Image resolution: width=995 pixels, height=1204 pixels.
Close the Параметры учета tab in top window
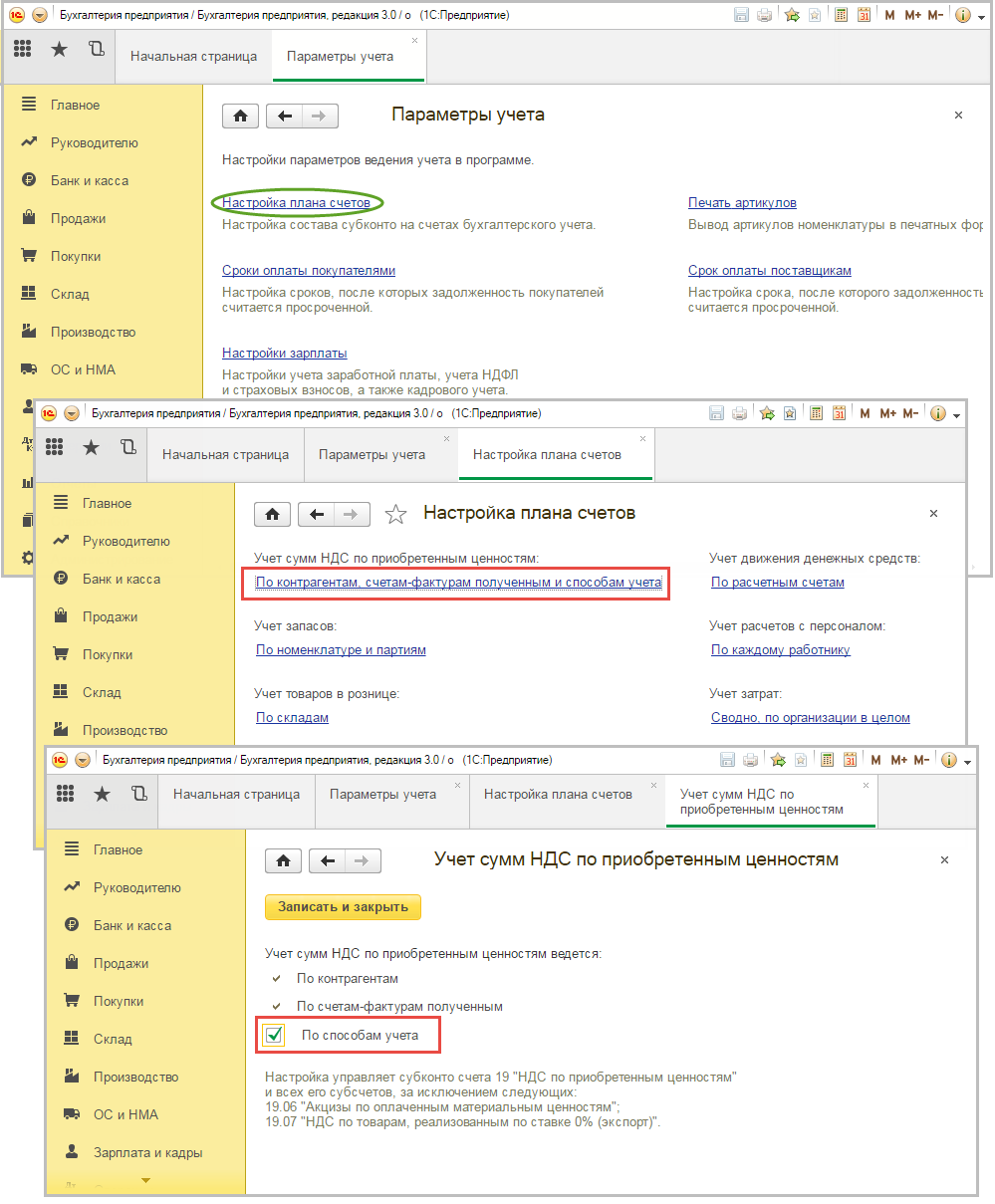[x=415, y=41]
